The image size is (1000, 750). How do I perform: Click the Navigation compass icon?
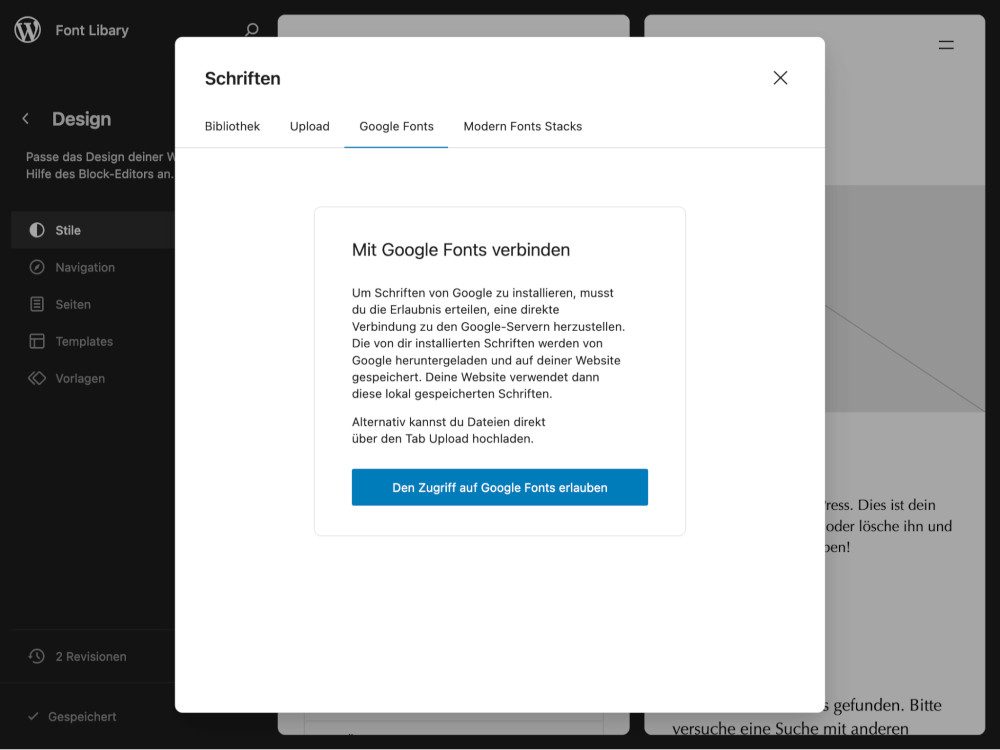[37, 267]
